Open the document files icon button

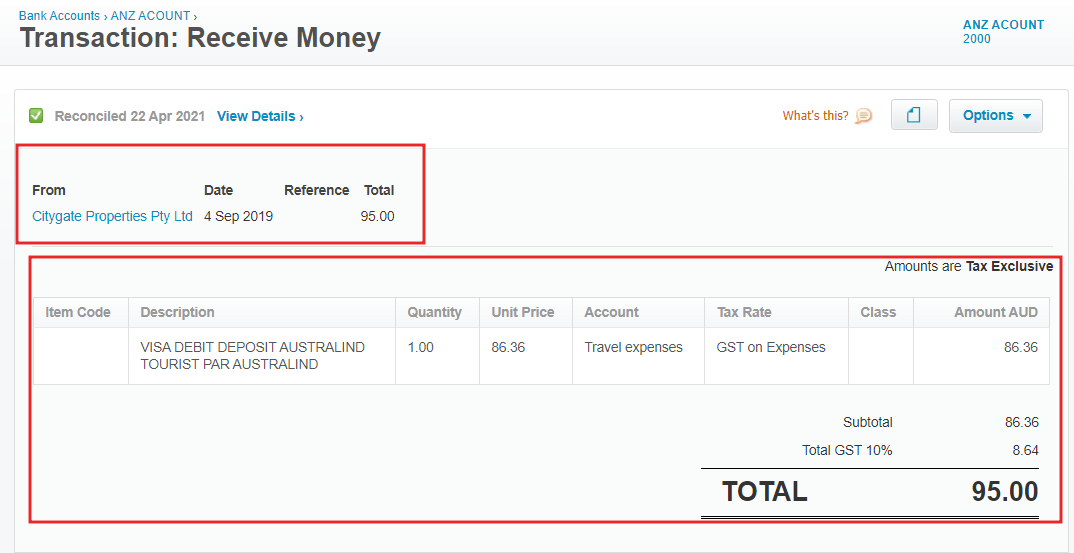tap(914, 115)
